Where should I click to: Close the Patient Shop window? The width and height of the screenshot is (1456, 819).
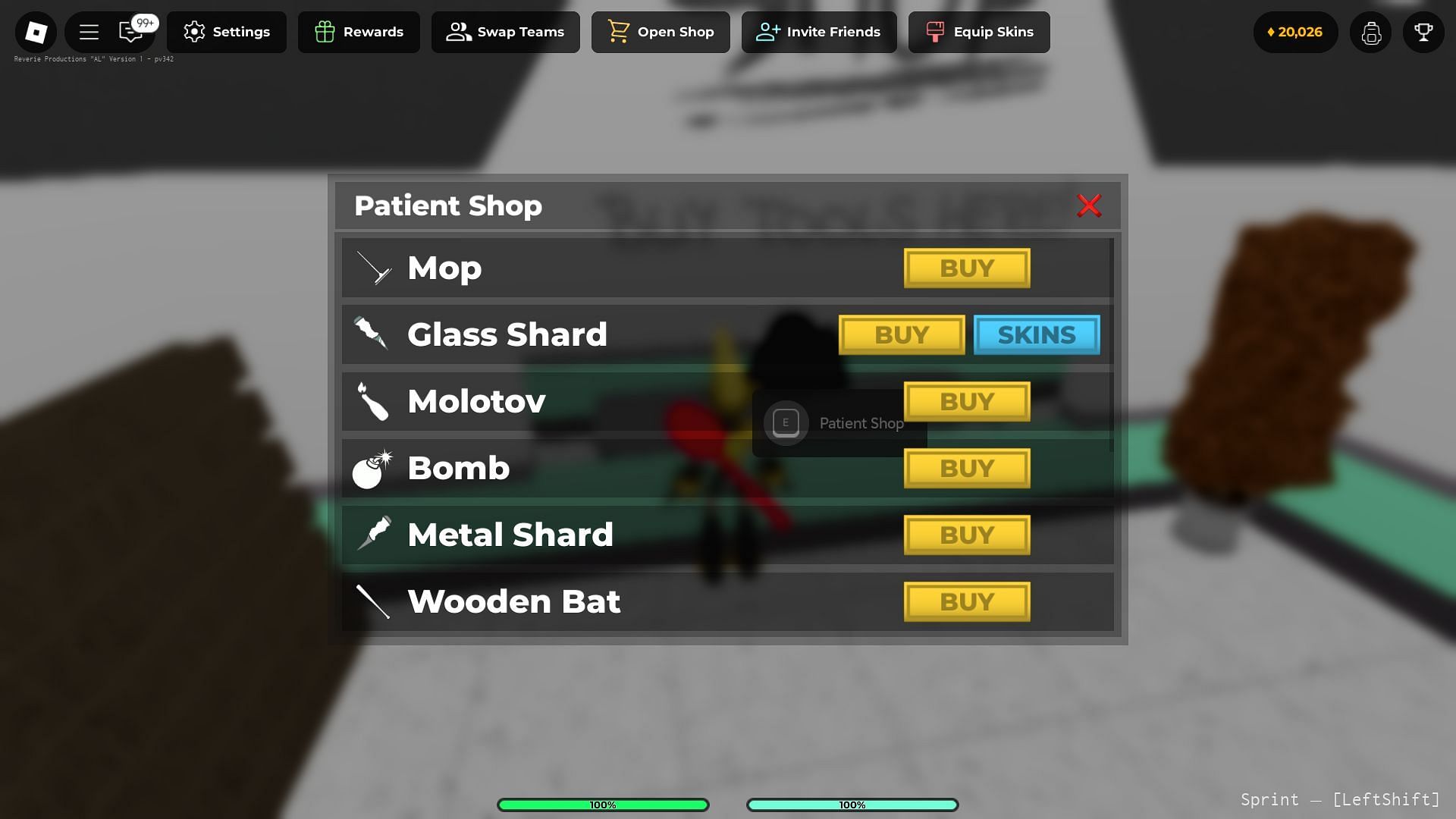click(x=1089, y=206)
